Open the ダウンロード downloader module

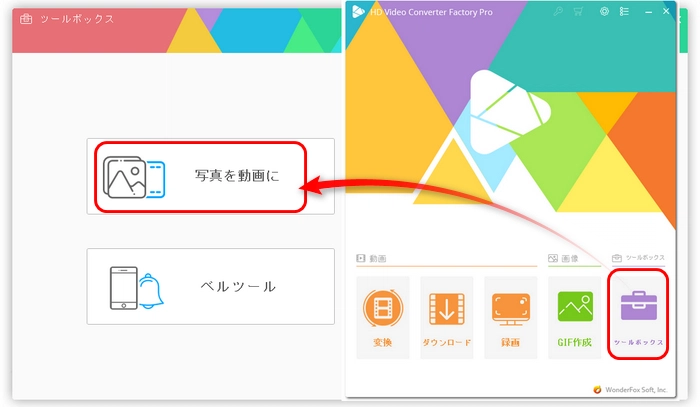[446, 318]
